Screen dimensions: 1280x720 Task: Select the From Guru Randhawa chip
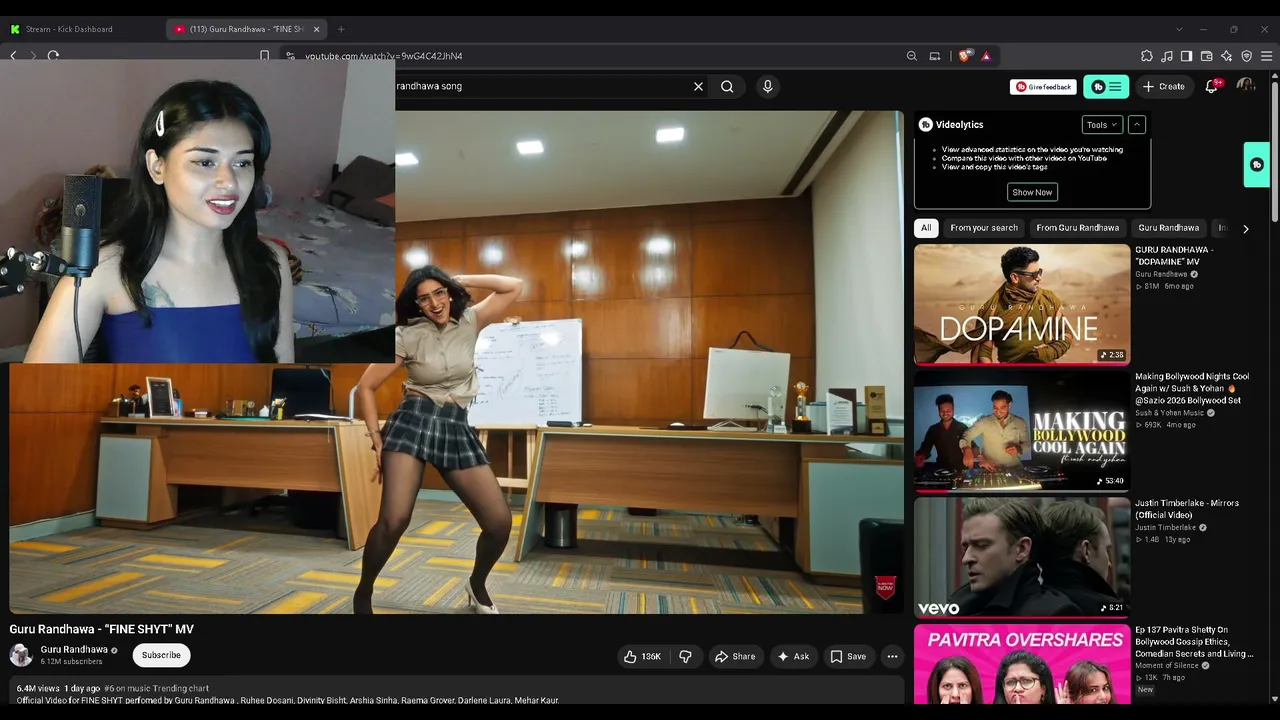[1077, 228]
